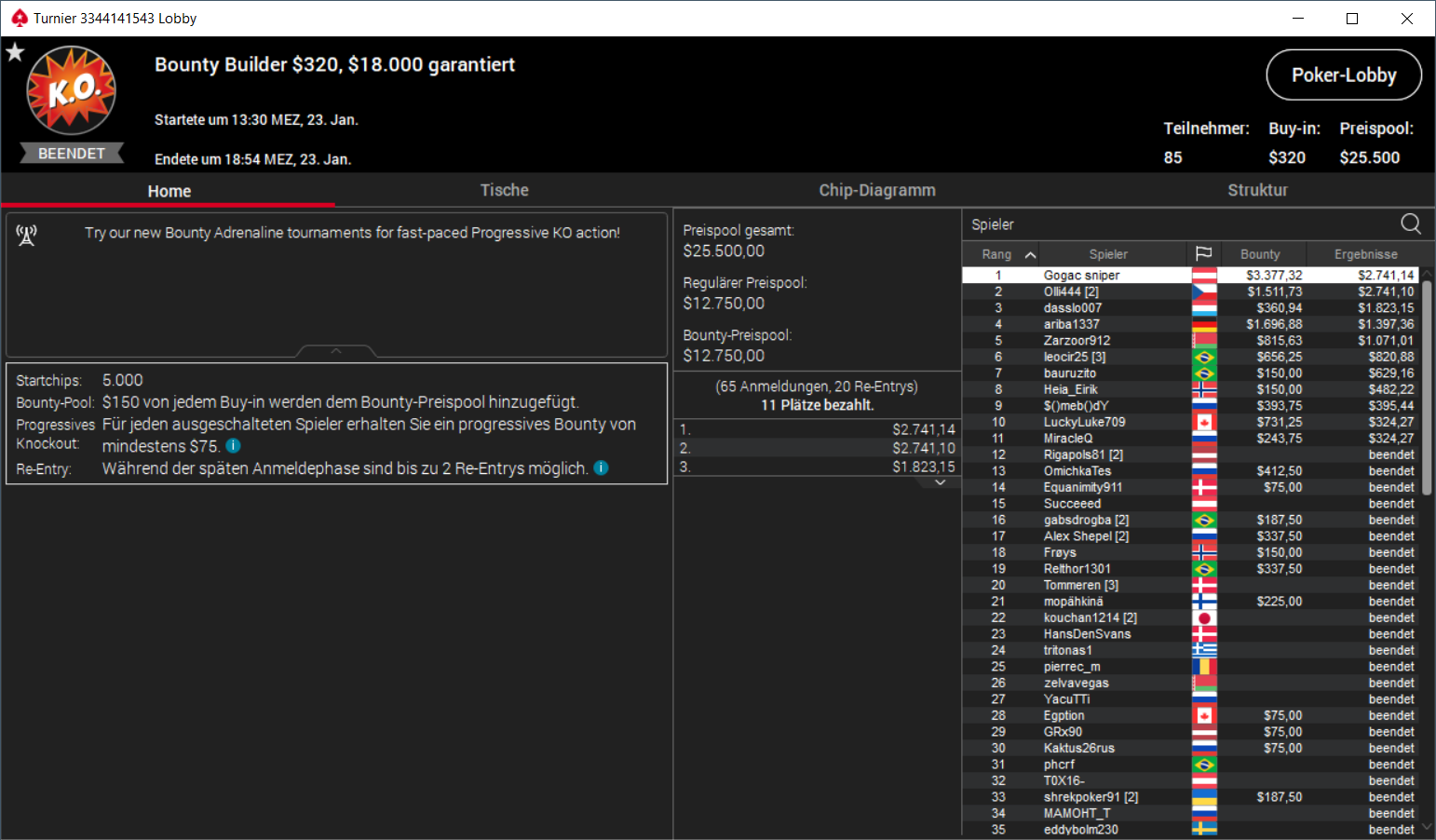Sort by Bounty column header
Screen dimensions: 1436x840
point(1260,254)
